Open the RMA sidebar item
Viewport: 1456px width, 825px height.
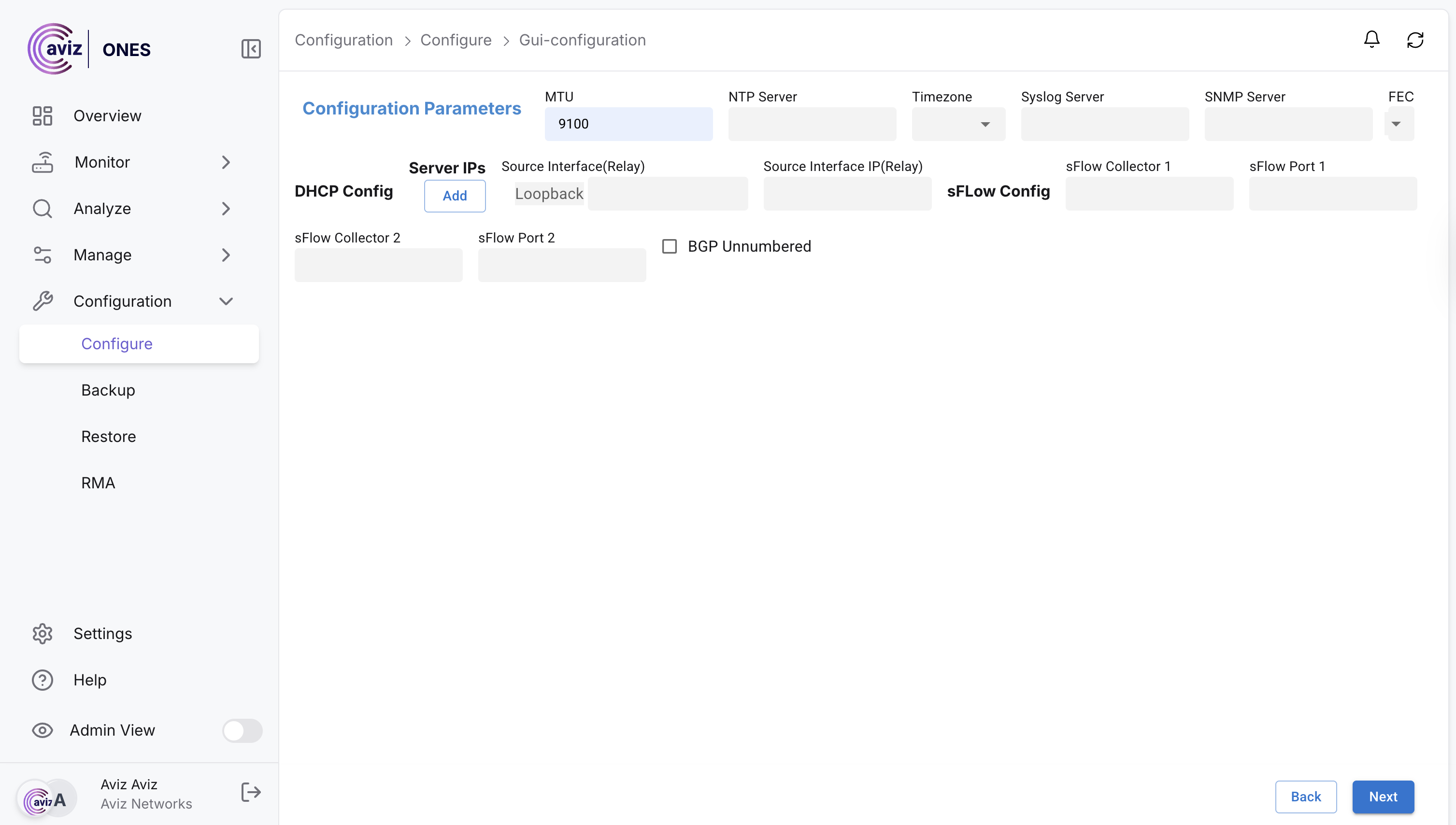(98, 483)
